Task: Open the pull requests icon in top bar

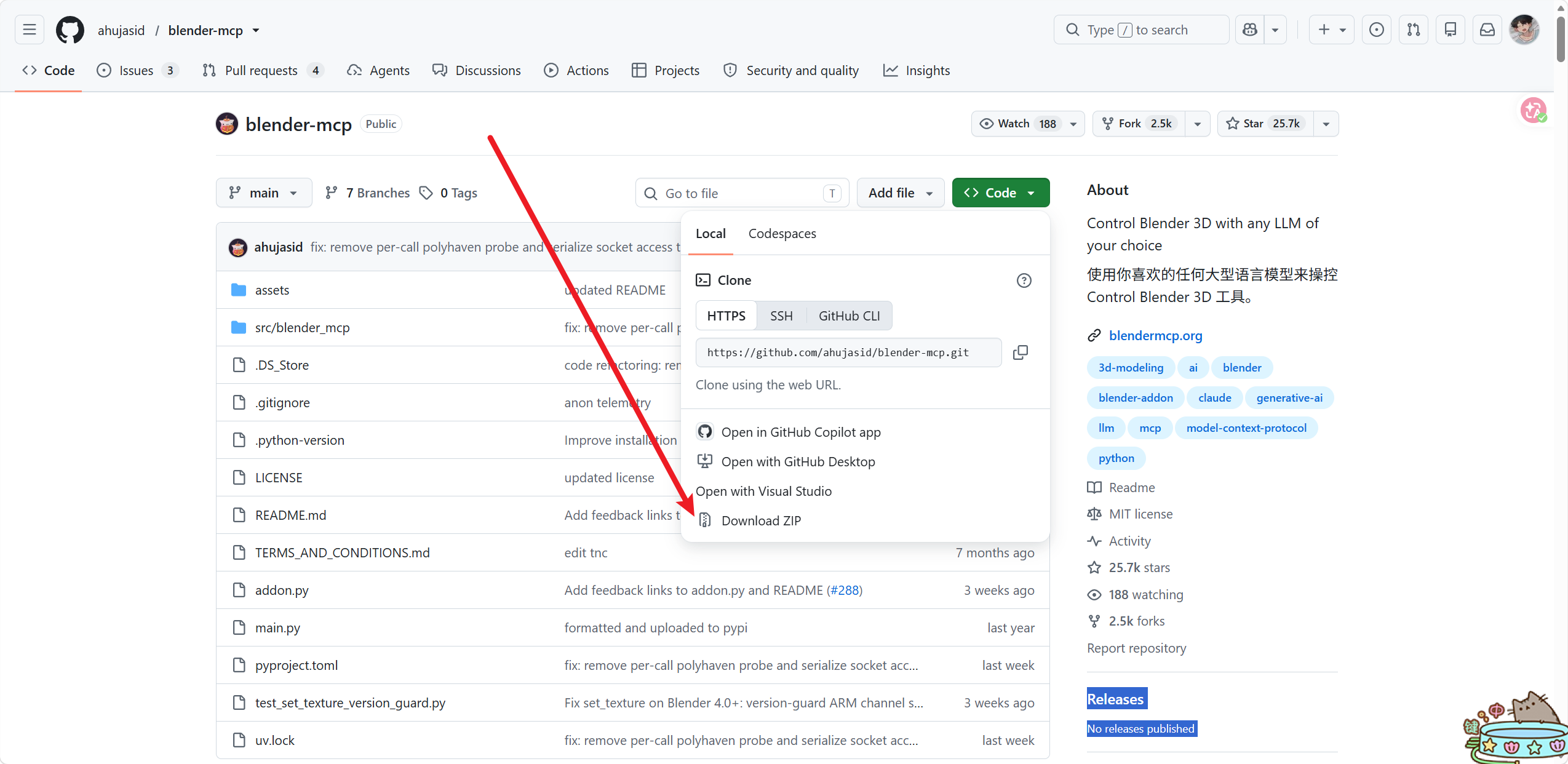Action: point(1414,30)
